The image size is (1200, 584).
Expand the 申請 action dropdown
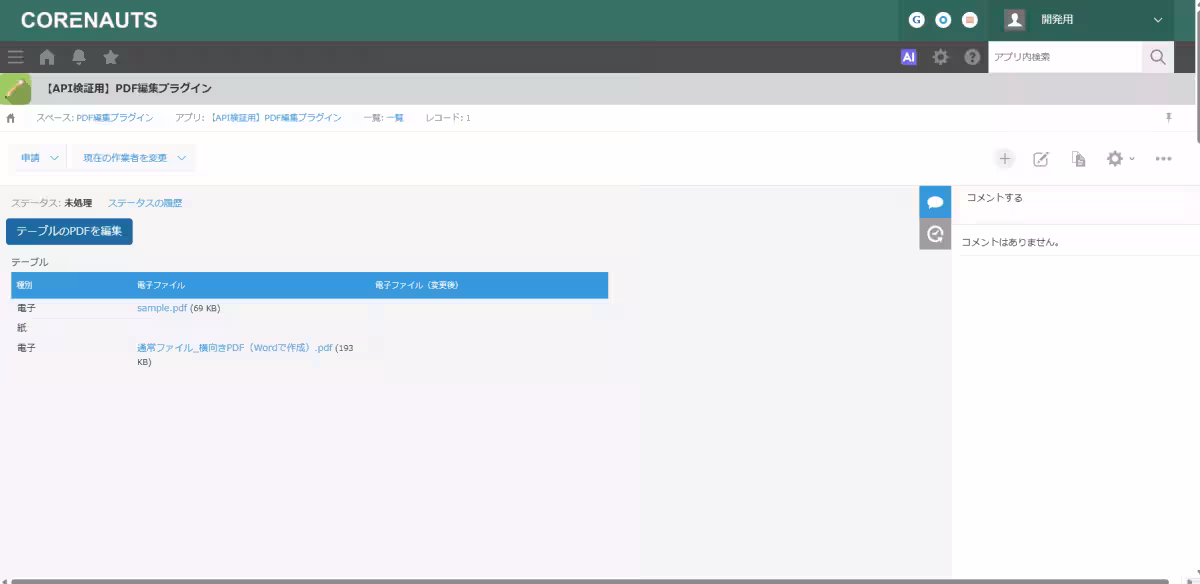(39, 158)
